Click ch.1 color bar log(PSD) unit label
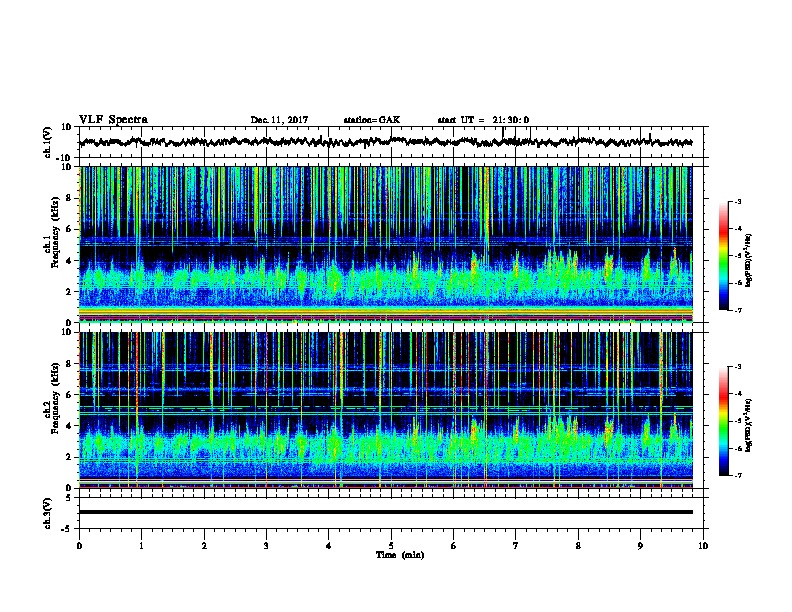Screen dimensions: 792x612 (x=749, y=260)
